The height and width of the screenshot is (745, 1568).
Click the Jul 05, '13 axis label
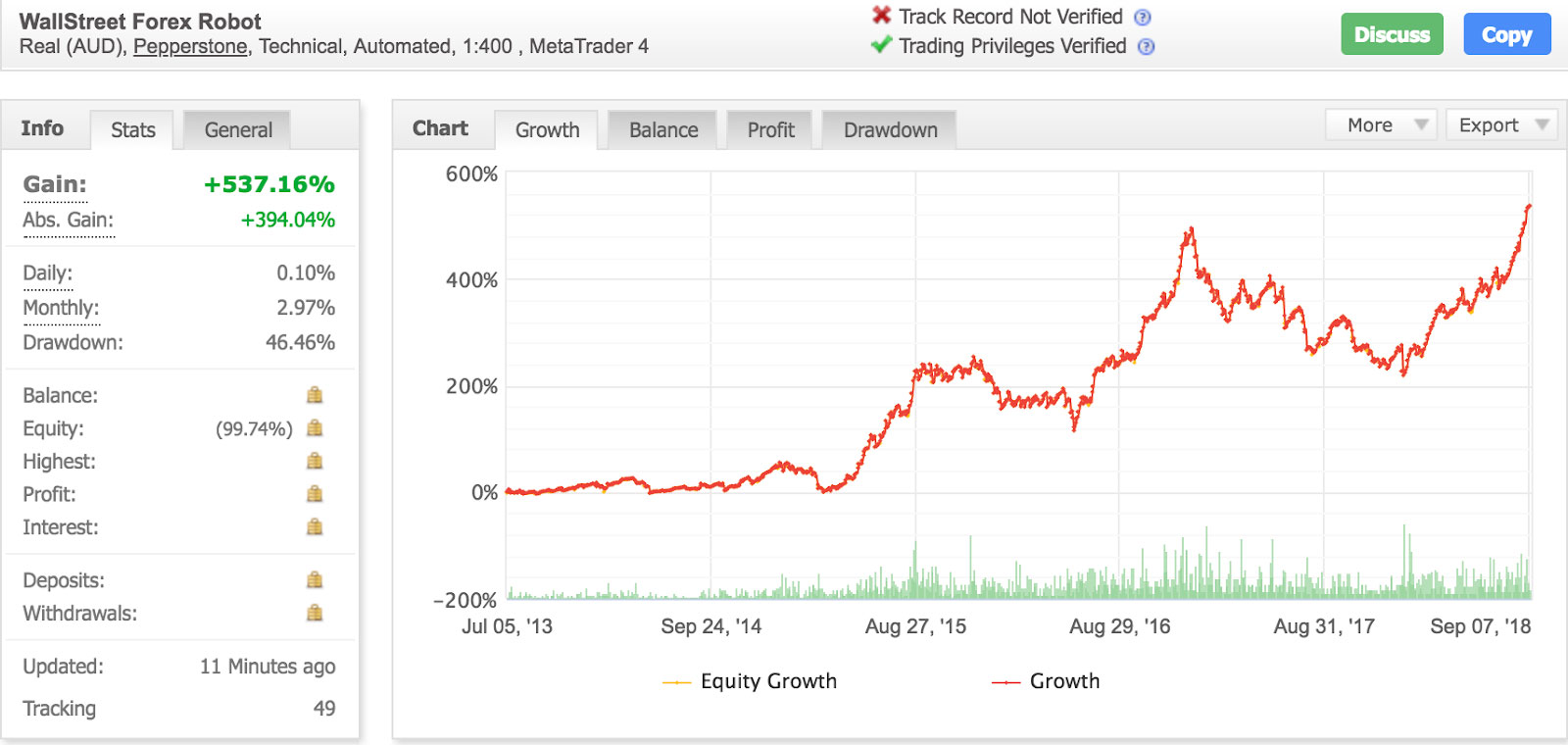point(507,626)
